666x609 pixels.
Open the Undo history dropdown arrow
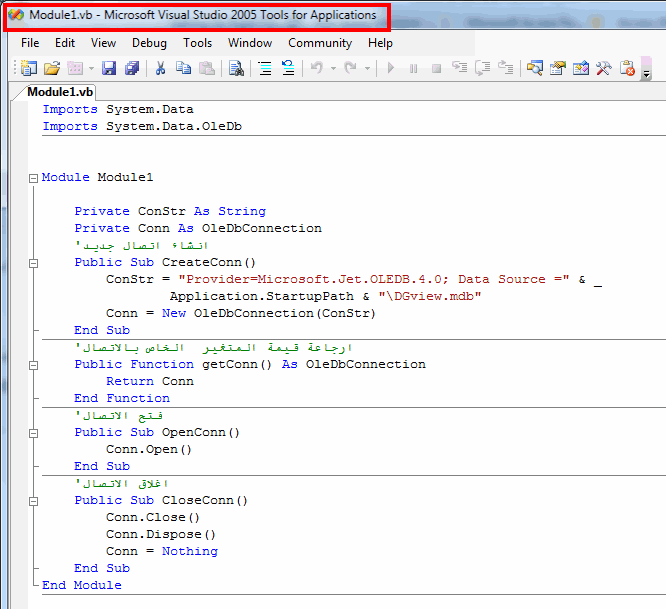[x=333, y=68]
